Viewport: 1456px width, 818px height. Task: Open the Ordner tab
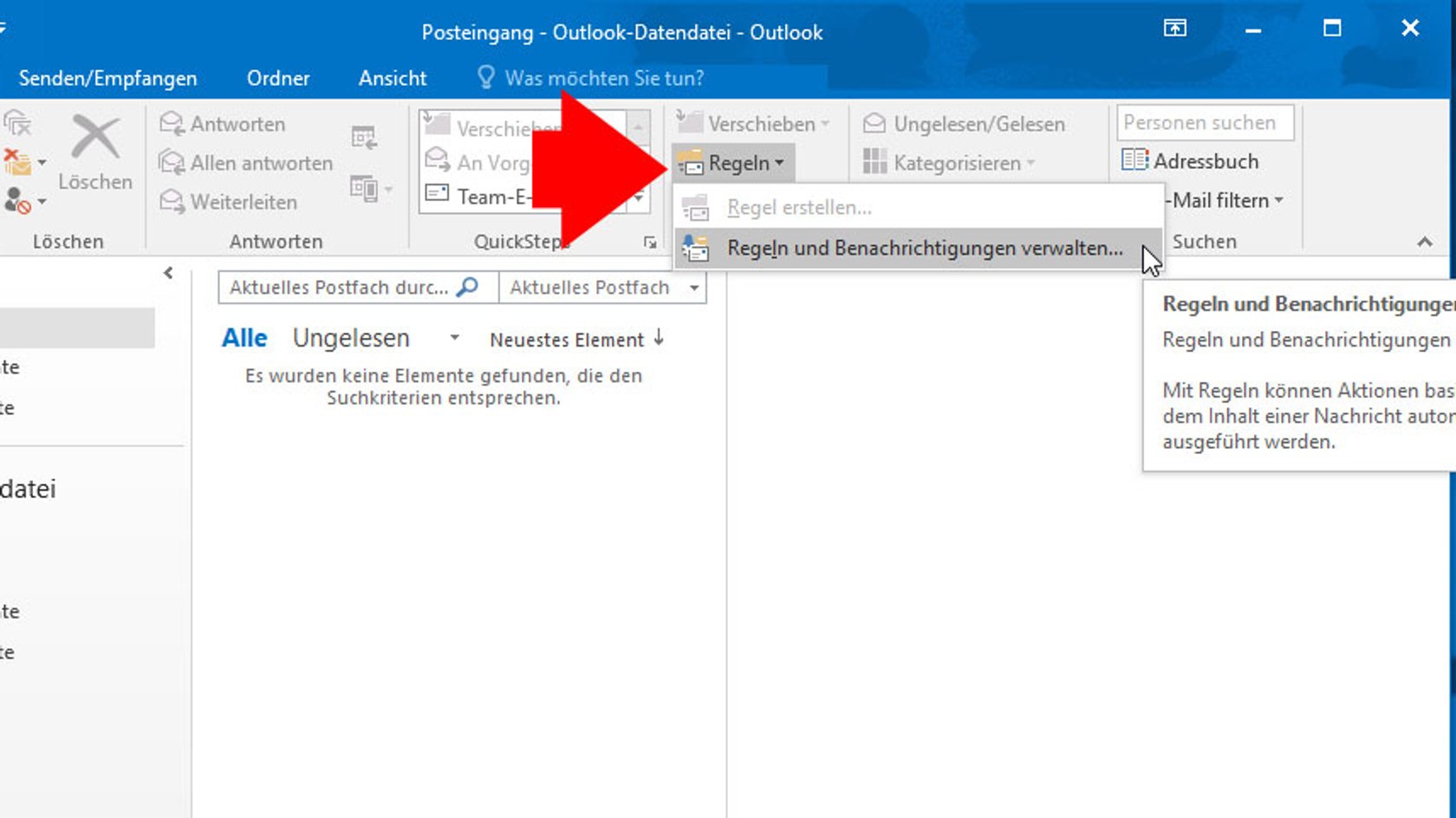point(278,78)
